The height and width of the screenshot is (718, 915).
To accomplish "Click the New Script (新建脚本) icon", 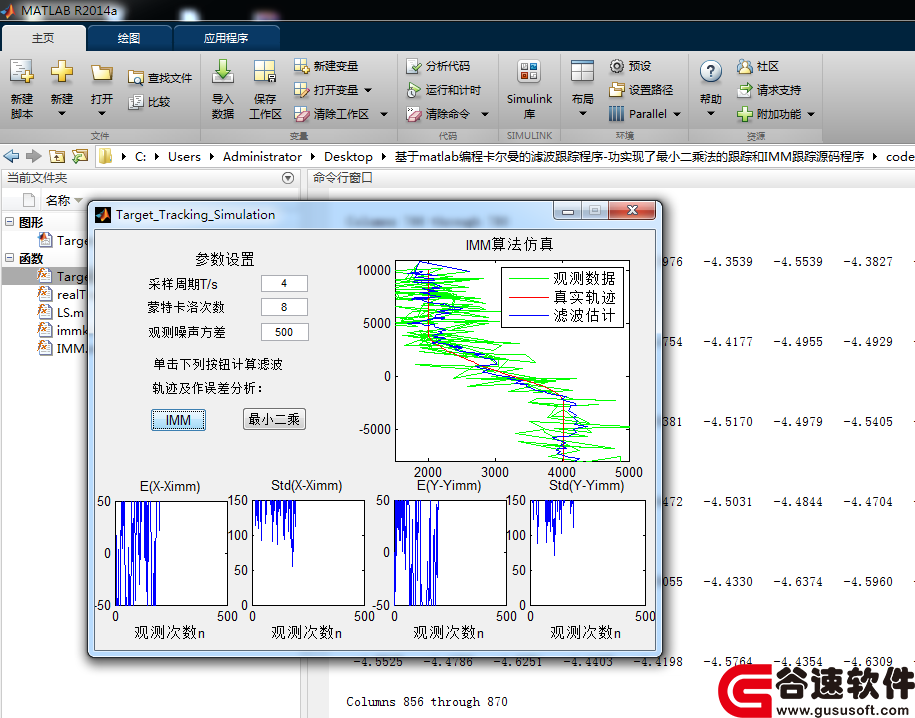I will click(22, 72).
